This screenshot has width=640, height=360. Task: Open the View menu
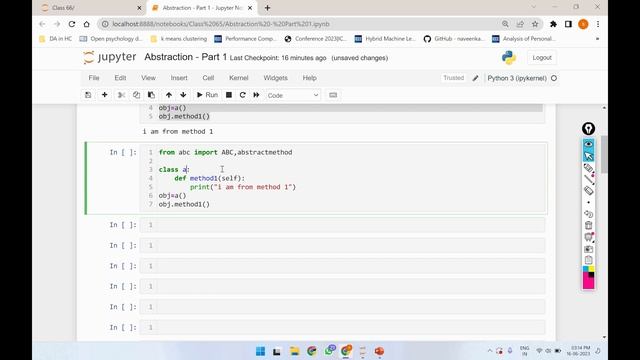(x=148, y=78)
